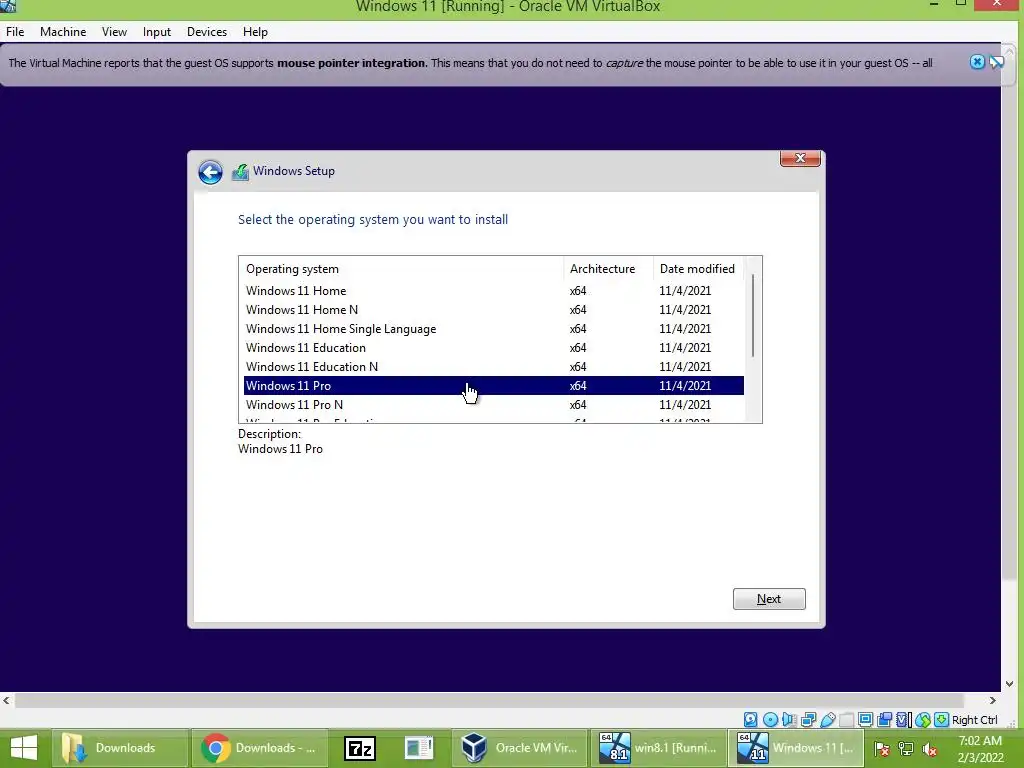The height and width of the screenshot is (768, 1024).
Task: Click the suppress-message icon in the notification bar
Action: click(997, 62)
